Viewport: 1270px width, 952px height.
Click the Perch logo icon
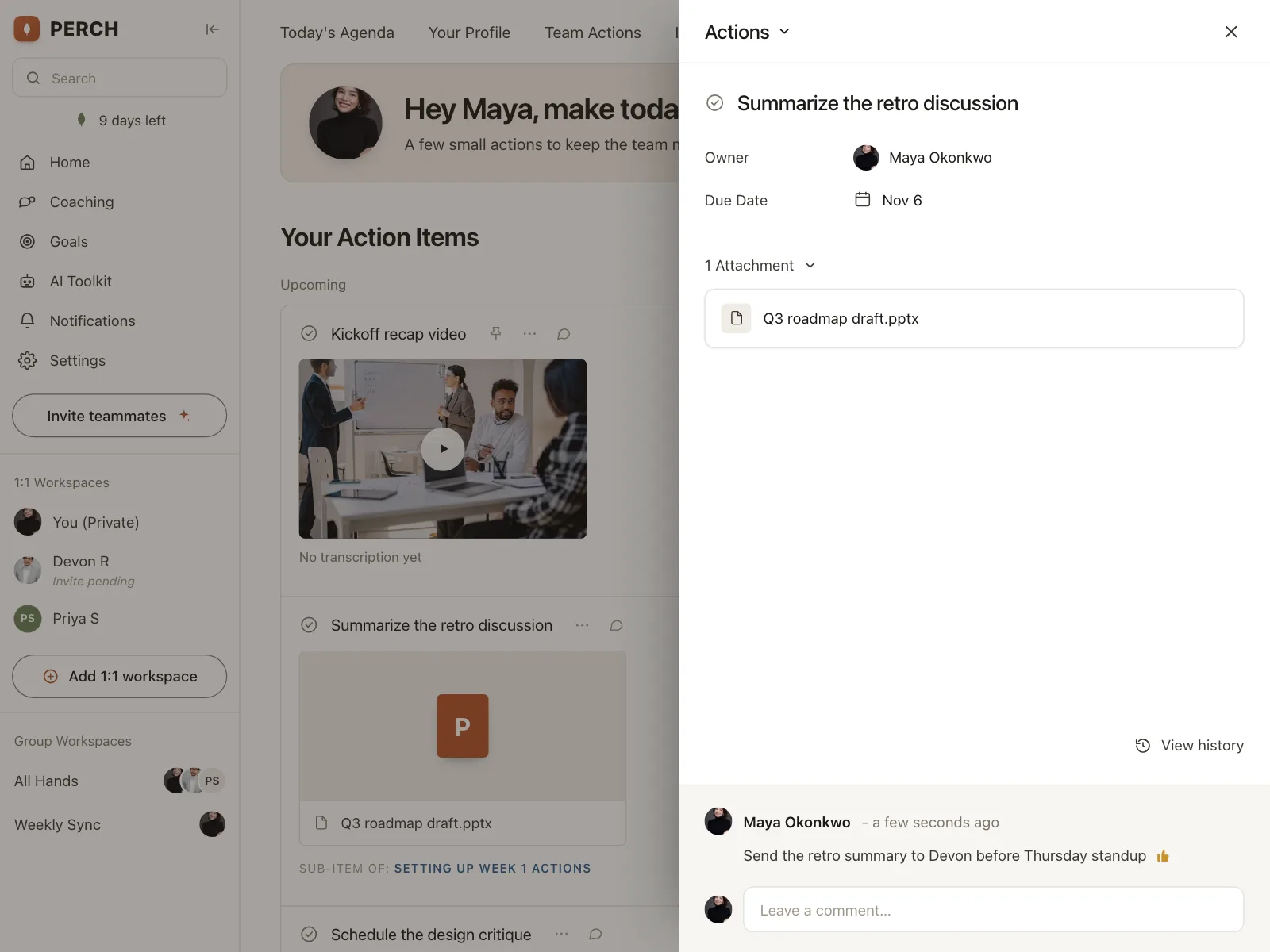pyautogui.click(x=27, y=29)
